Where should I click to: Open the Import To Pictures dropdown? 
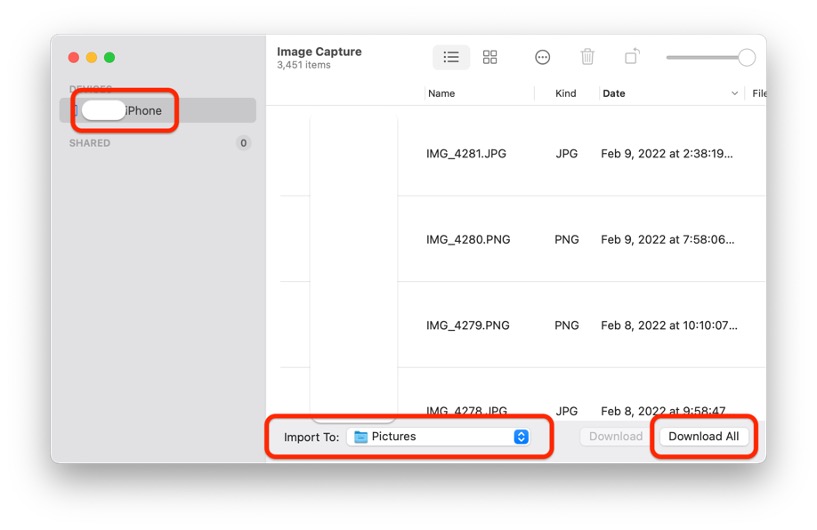coord(520,437)
